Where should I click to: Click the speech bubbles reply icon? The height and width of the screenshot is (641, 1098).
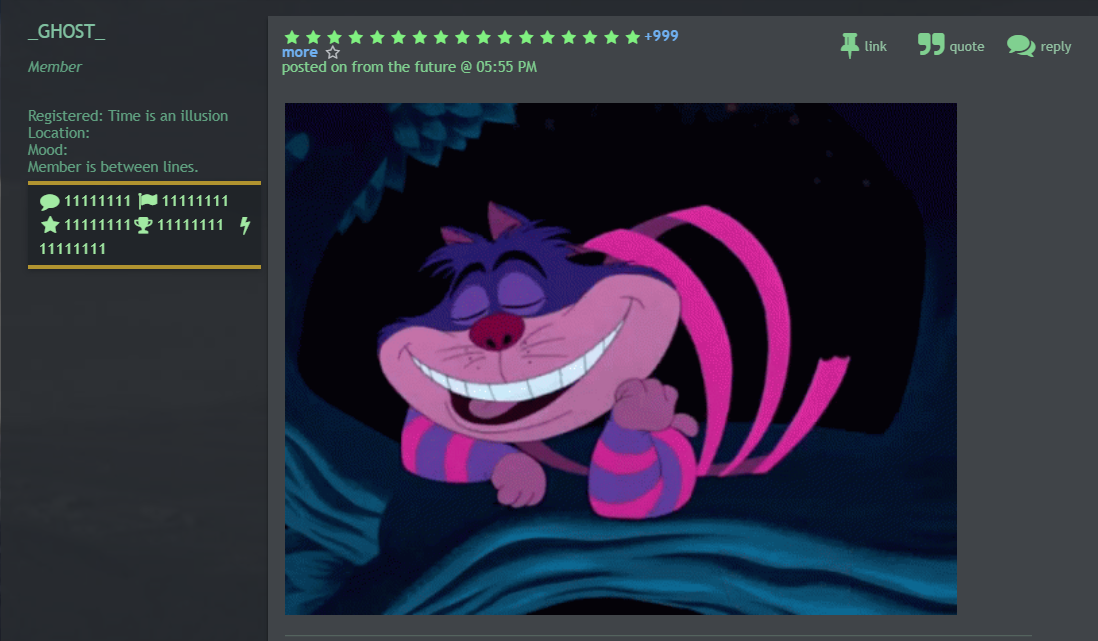click(x=1020, y=46)
